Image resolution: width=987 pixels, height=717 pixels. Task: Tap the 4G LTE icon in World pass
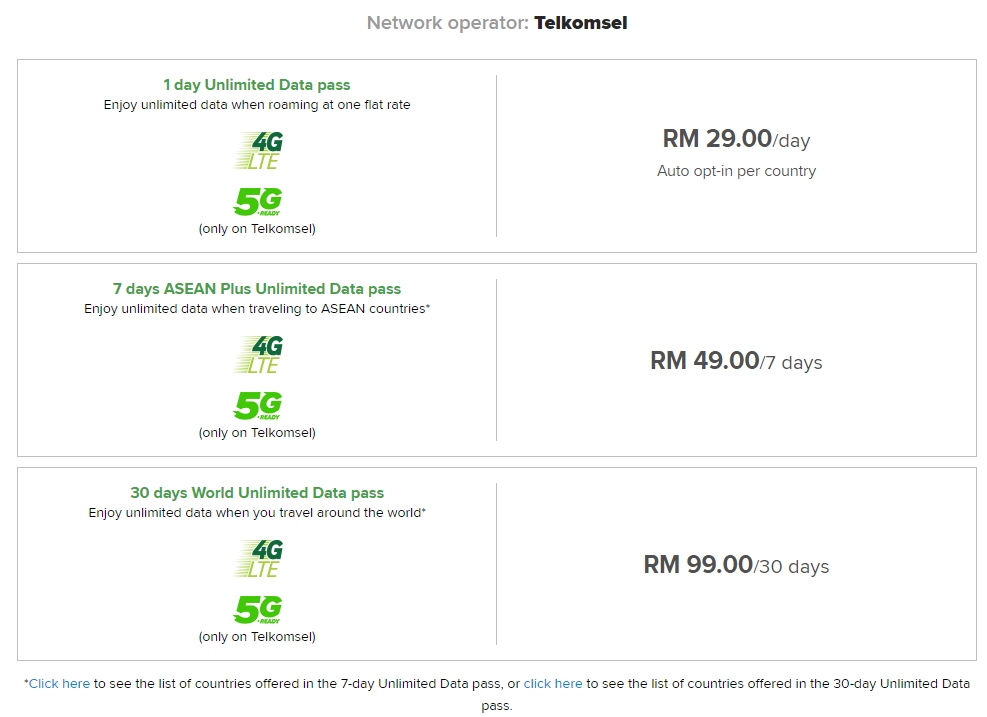click(258, 558)
